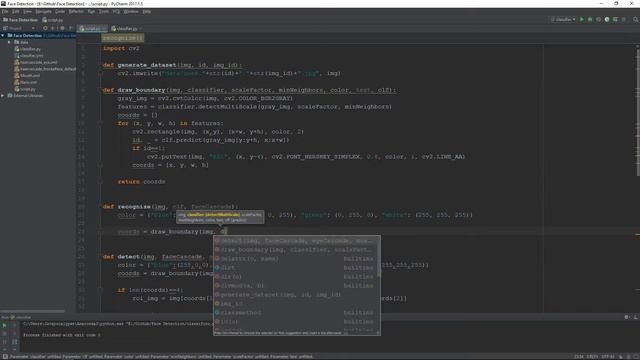Click the scroll-from-source icon in Project toolbar
Screen dimensions: 640x360
[45, 29]
